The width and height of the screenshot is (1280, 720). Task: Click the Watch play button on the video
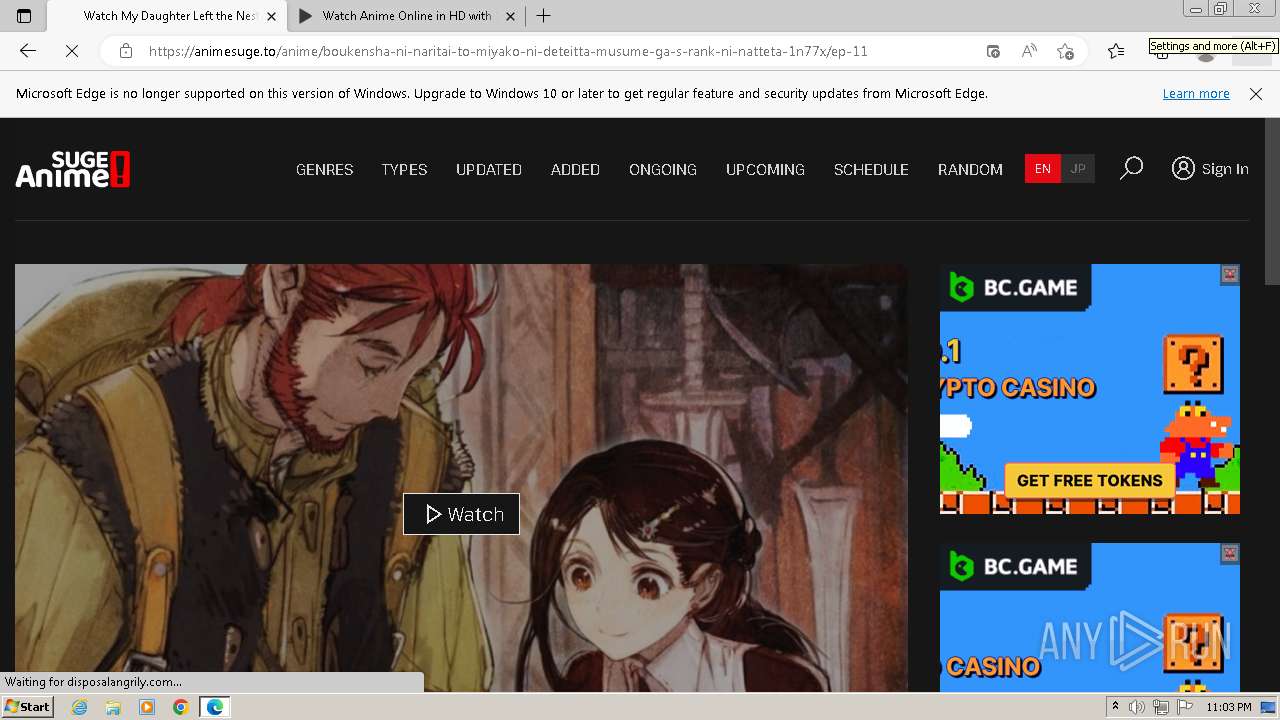[461, 514]
